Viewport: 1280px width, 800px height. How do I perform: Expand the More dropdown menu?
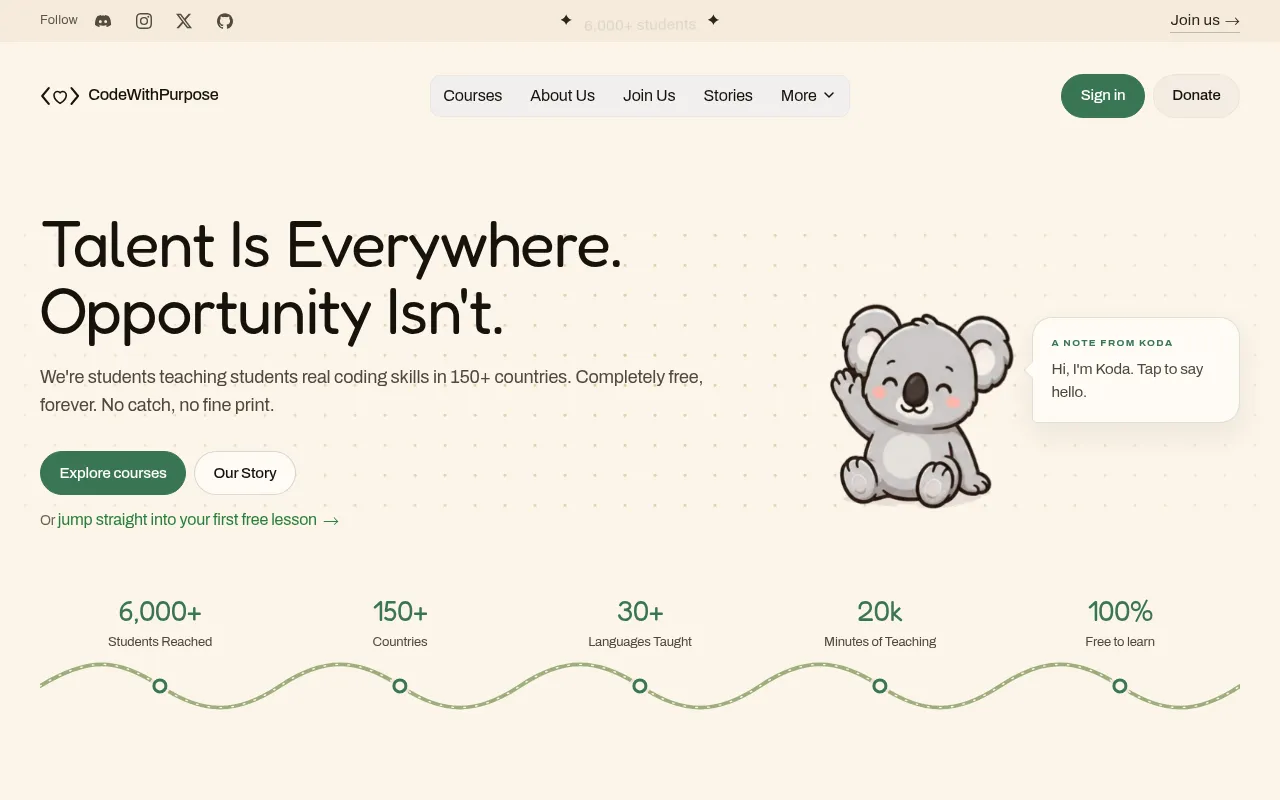[x=808, y=96]
